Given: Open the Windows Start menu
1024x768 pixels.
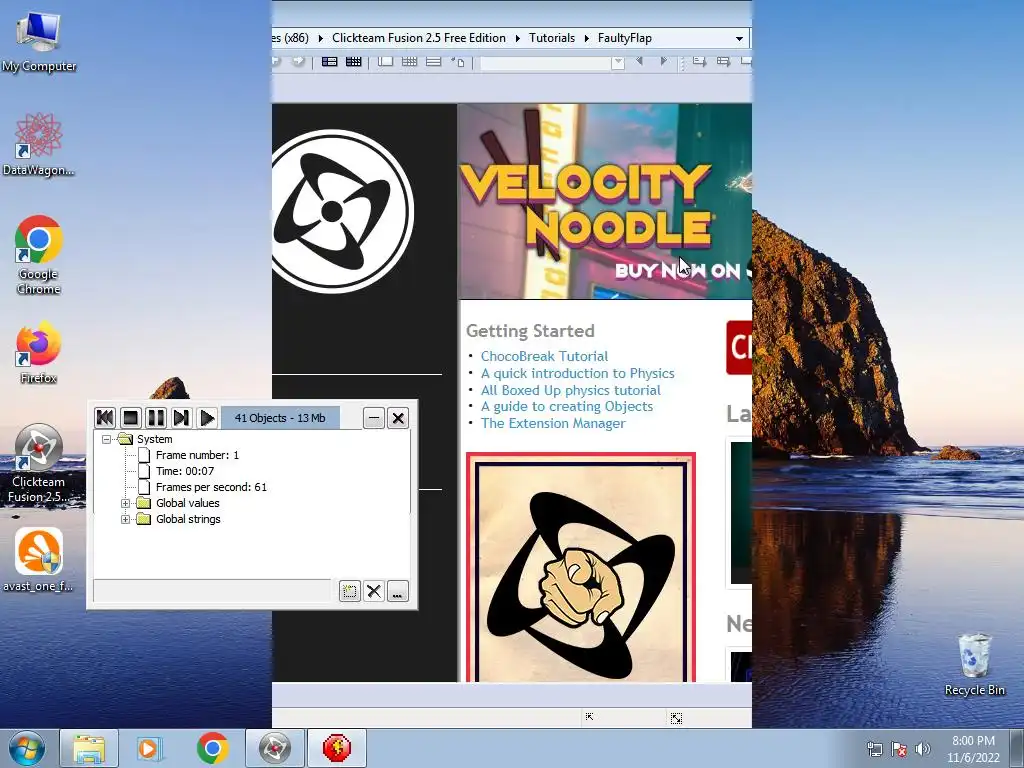Looking at the screenshot, I should [27, 748].
